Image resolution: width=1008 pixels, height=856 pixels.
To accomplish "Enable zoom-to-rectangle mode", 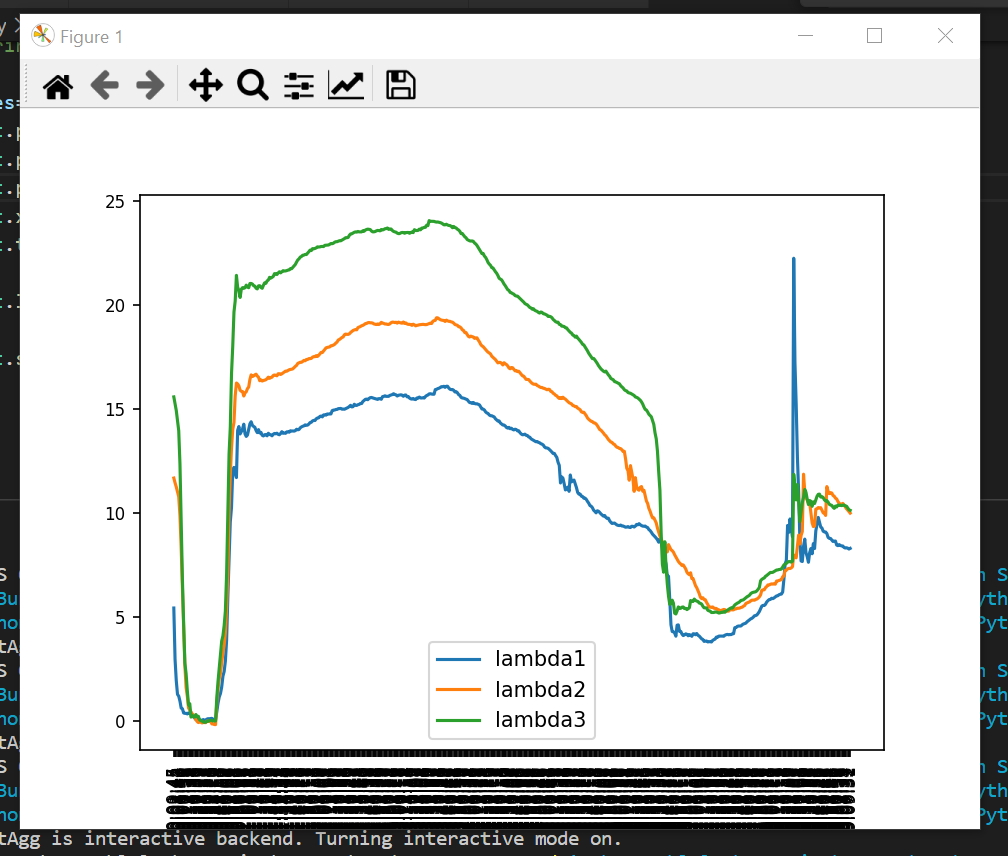I will tap(252, 86).
